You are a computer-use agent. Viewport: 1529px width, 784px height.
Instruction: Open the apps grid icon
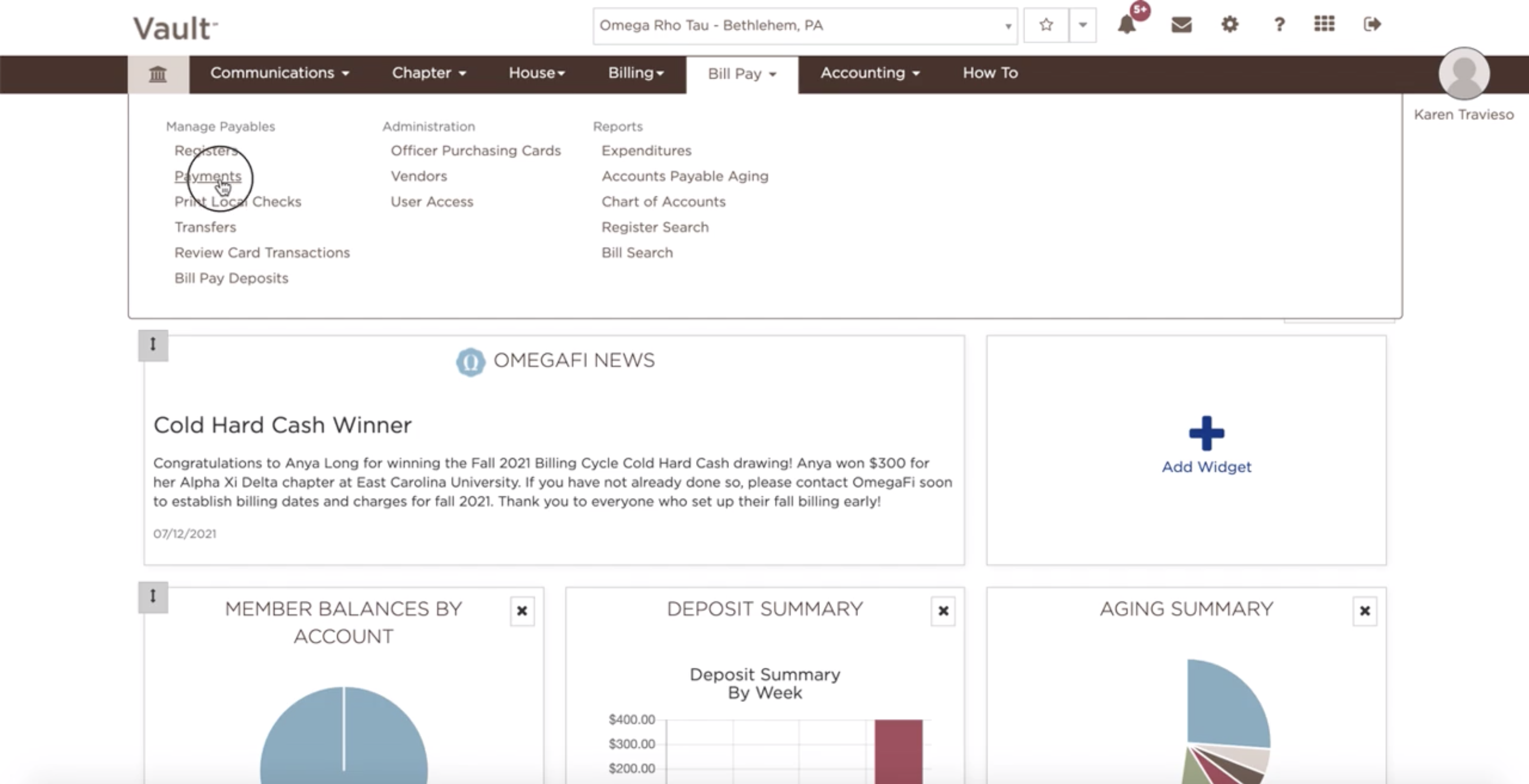pyautogui.click(x=1324, y=25)
